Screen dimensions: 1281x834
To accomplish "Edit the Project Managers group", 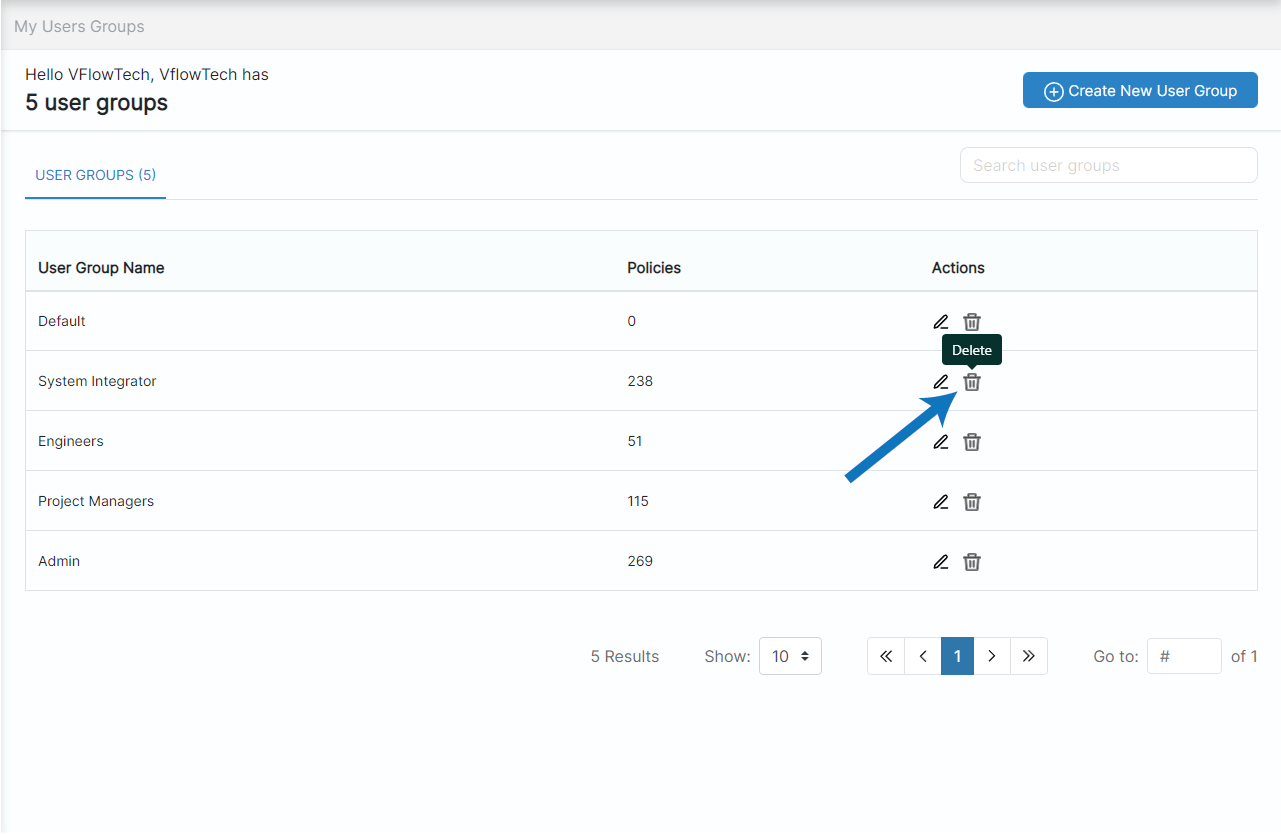I will pyautogui.click(x=940, y=501).
